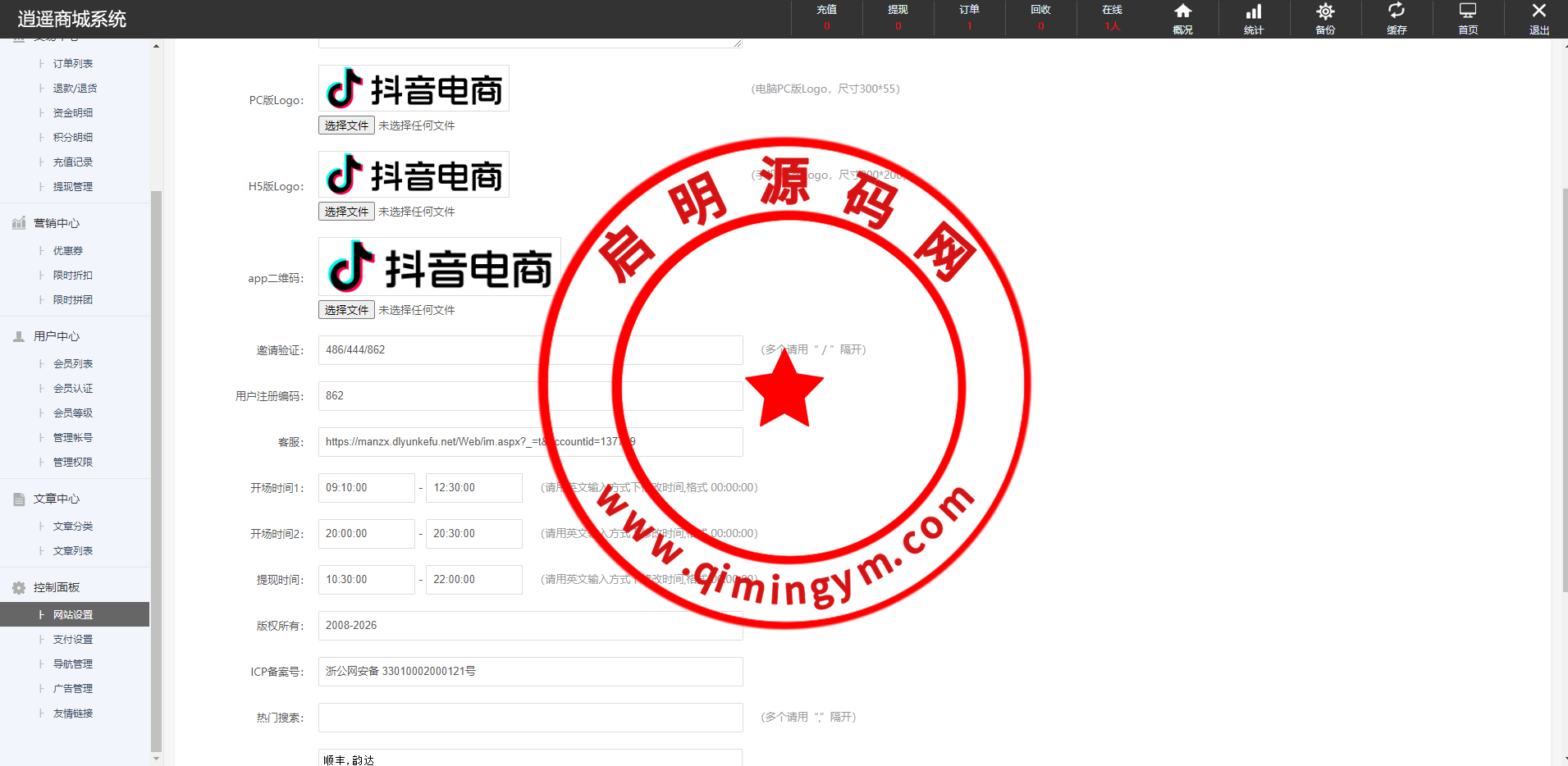Collapse the 文章中心 sidebar section
This screenshot has height=766, width=1568.
(57, 499)
